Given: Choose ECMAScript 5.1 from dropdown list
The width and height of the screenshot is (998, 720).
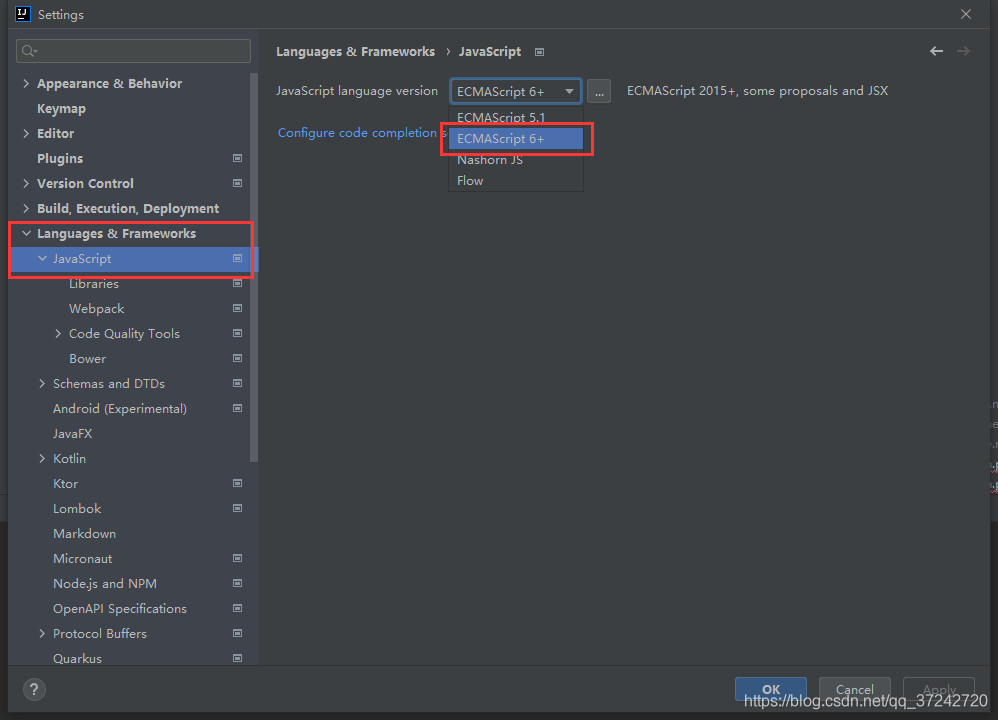Looking at the screenshot, I should 516,117.
